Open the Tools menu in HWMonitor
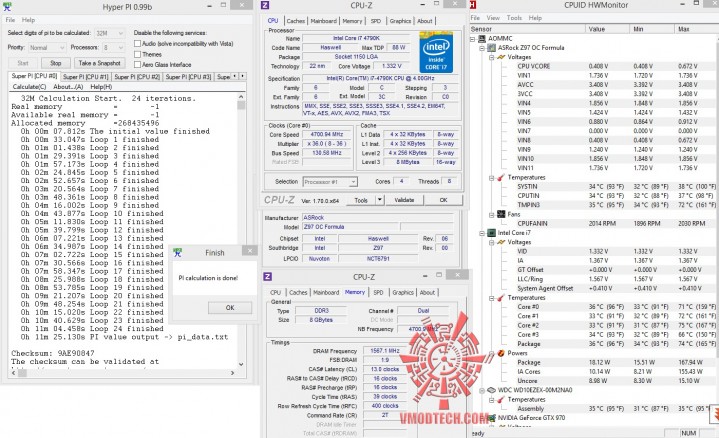 (x=514, y=18)
